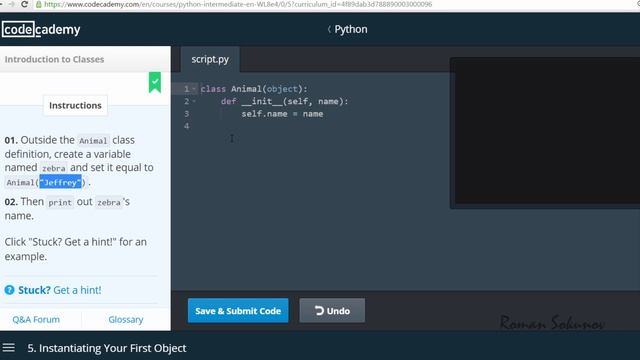Screen dimensions: 640x360
Task: Click 'class Animal(object):' code line
Action: coord(254,89)
